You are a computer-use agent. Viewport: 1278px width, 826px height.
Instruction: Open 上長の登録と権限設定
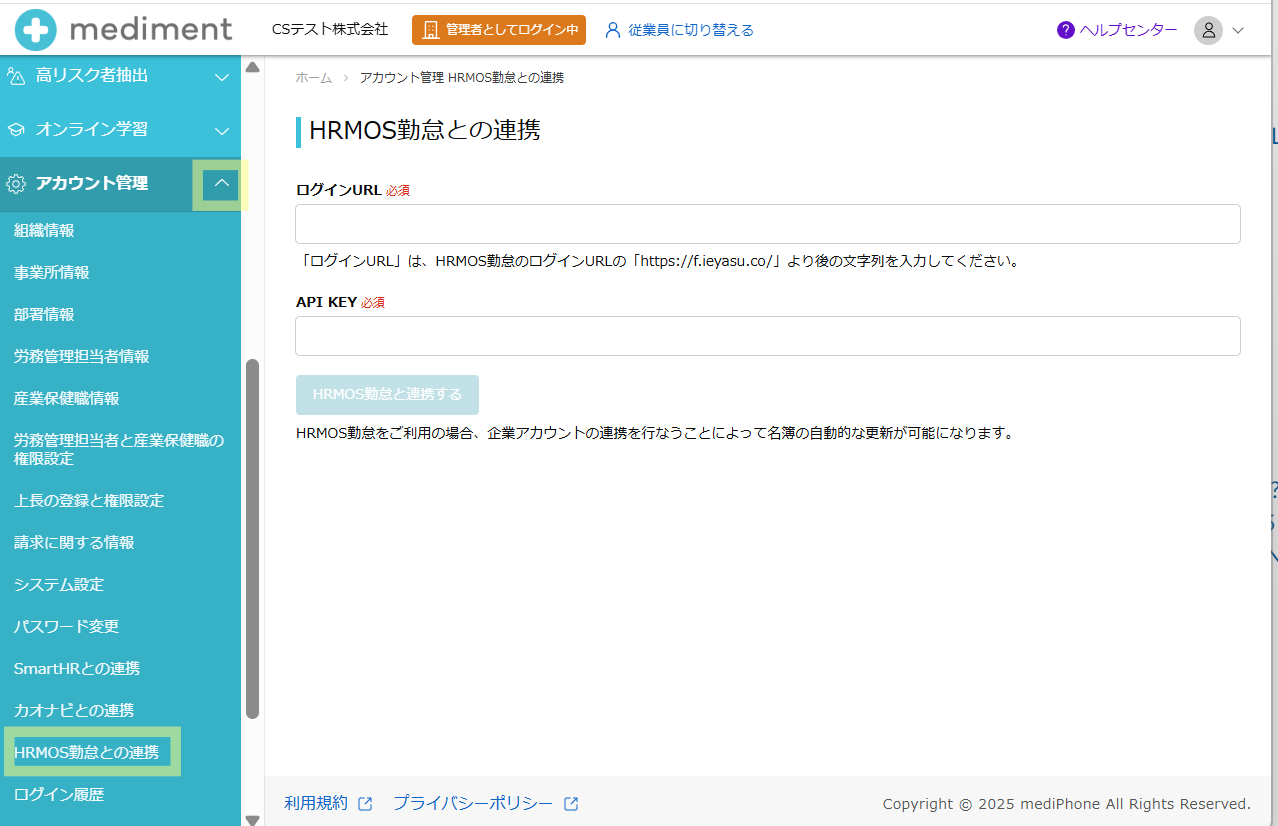click(89, 500)
